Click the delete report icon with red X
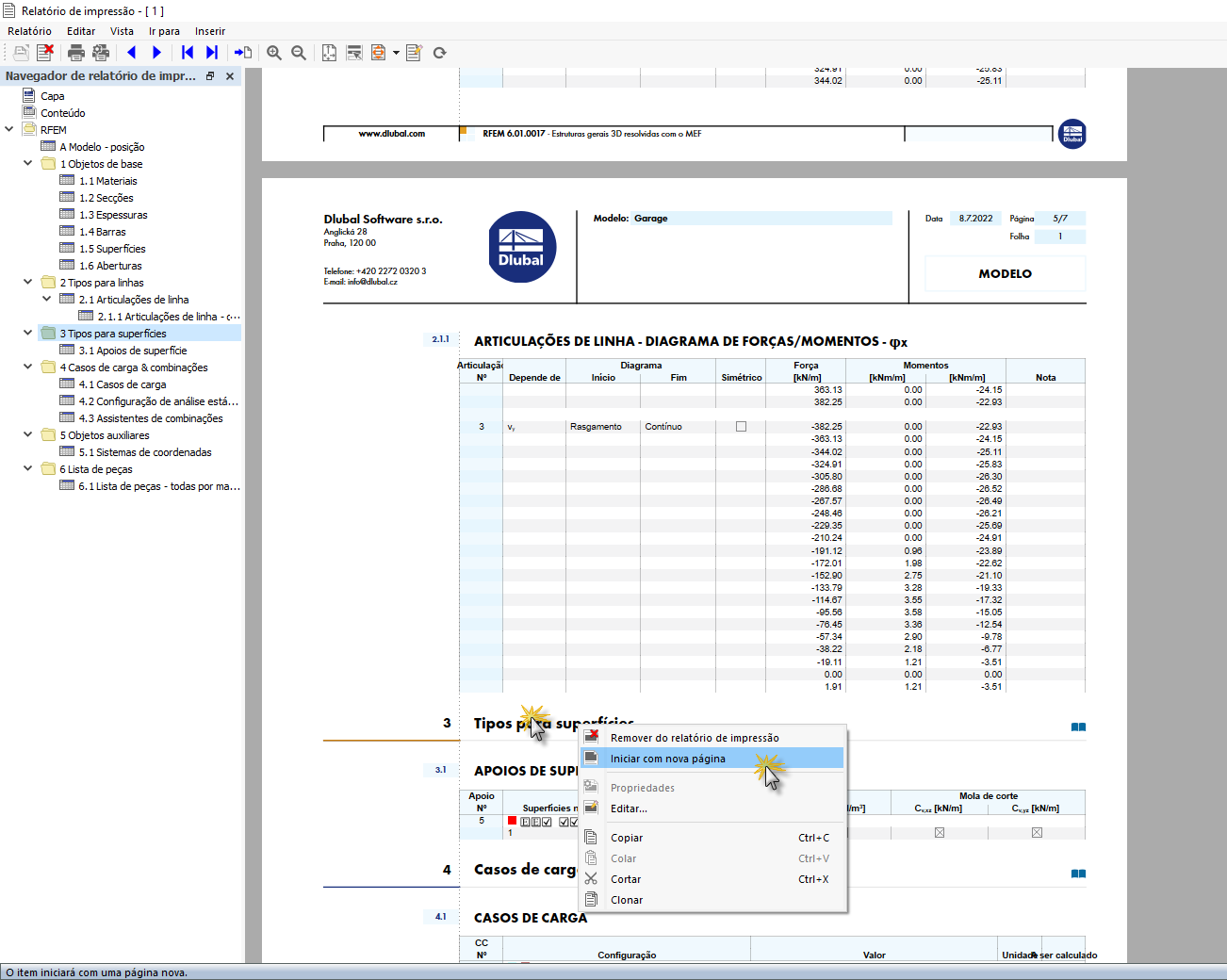The image size is (1227, 980). (x=44, y=53)
